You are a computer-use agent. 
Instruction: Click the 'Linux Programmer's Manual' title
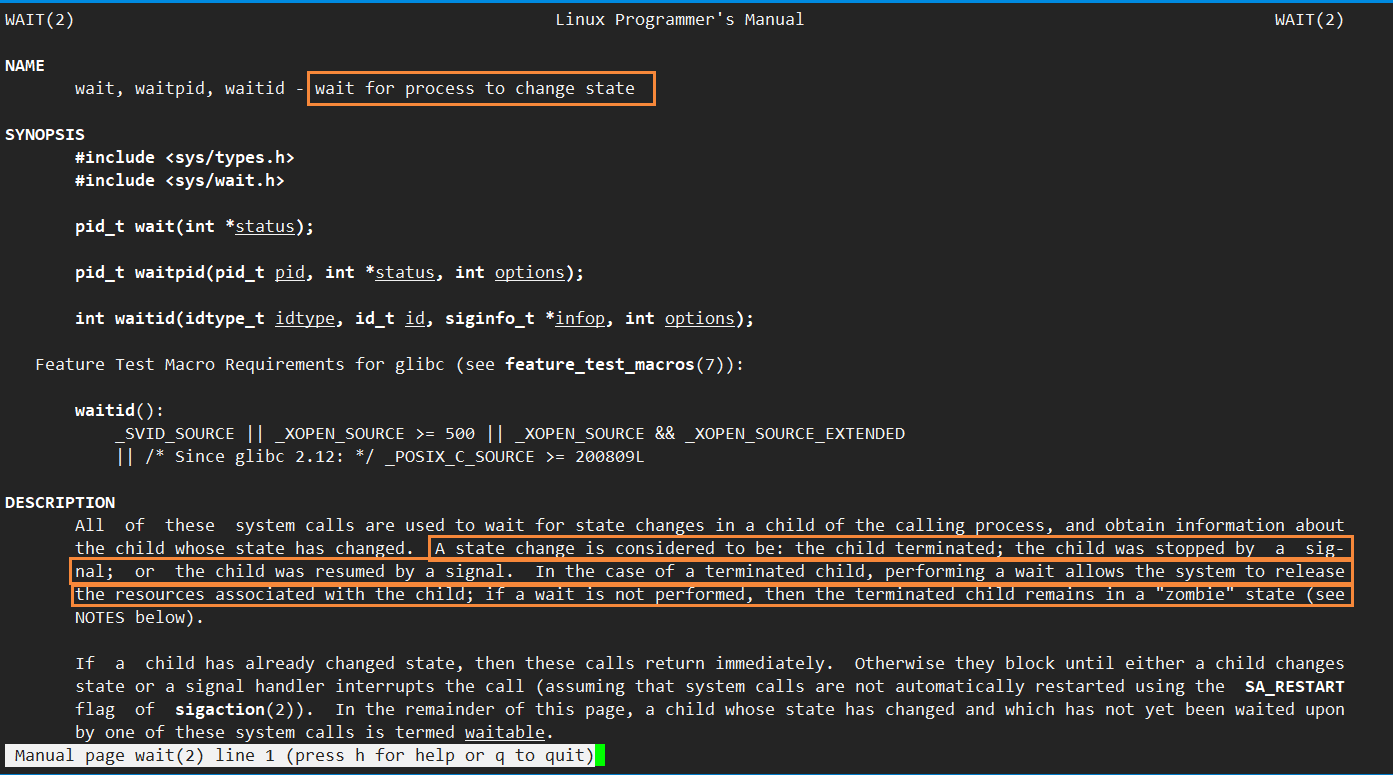pyautogui.click(x=679, y=20)
